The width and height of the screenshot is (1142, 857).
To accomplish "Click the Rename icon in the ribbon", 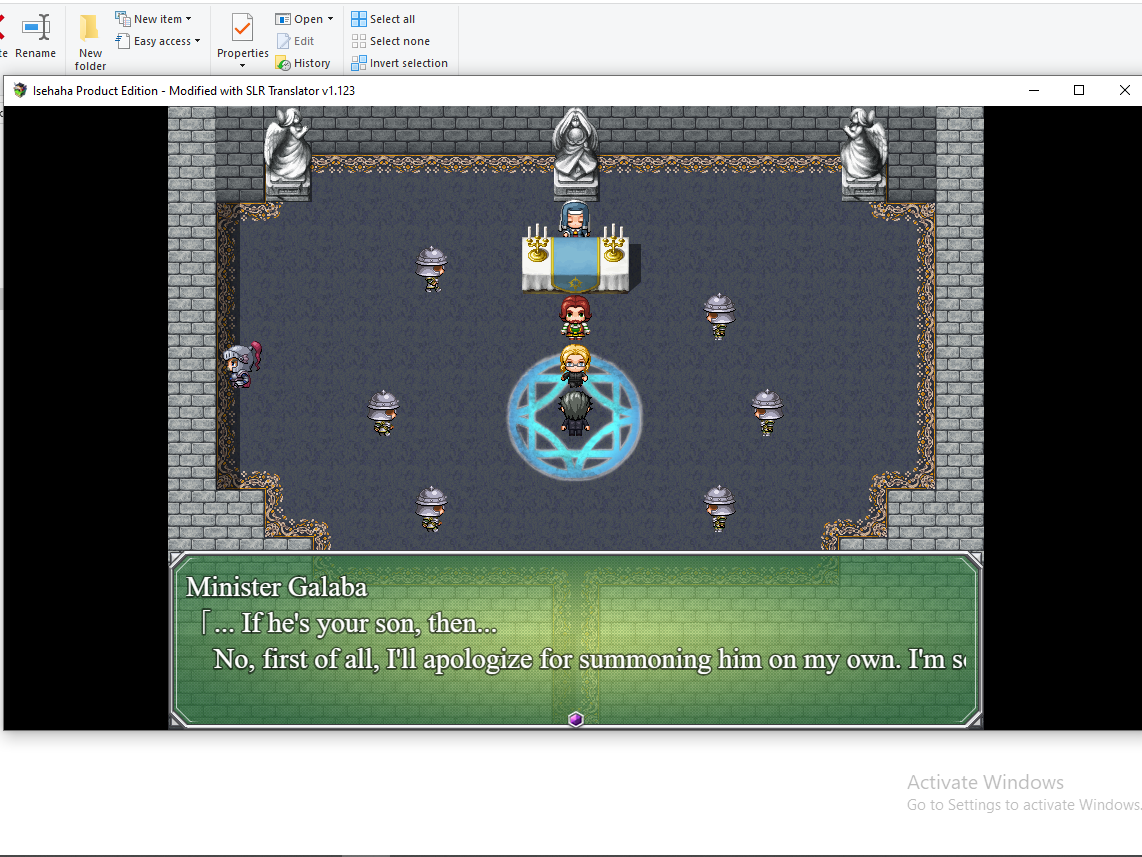I will click(36, 28).
